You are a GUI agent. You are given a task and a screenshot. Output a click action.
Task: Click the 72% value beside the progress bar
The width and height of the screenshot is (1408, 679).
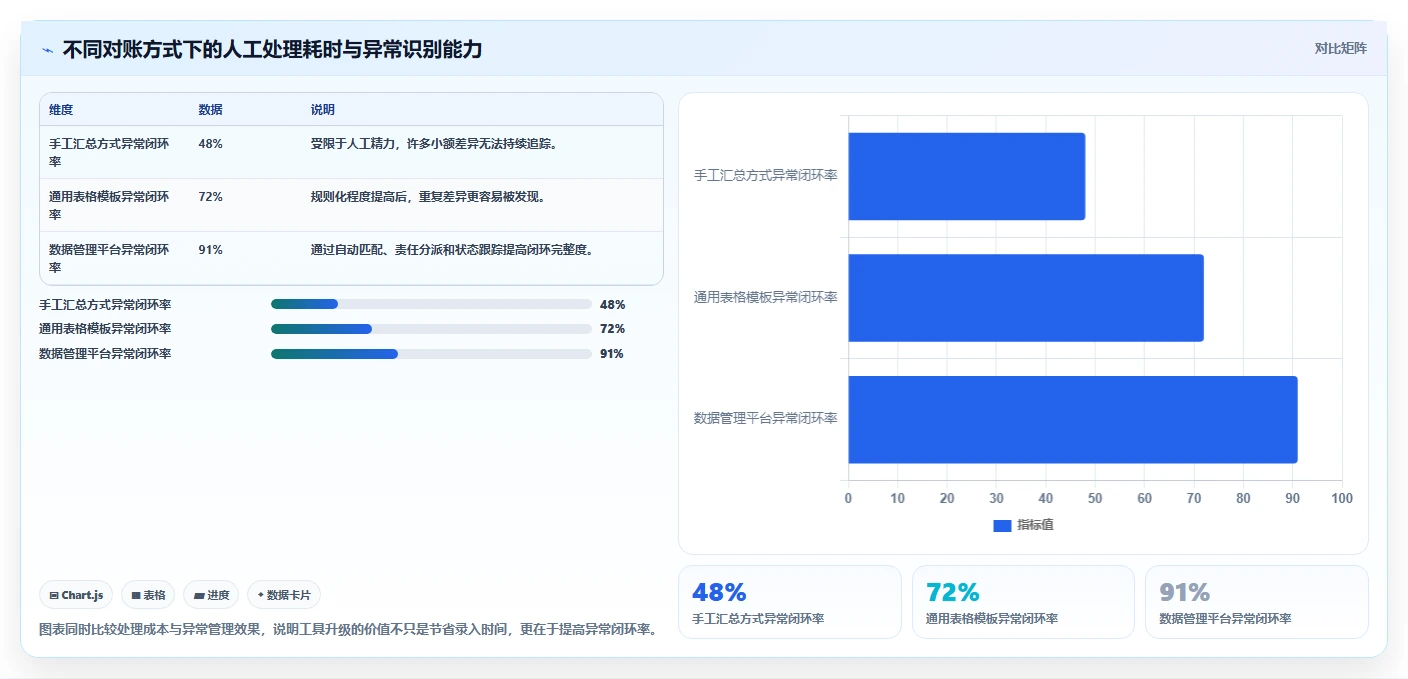tap(612, 329)
